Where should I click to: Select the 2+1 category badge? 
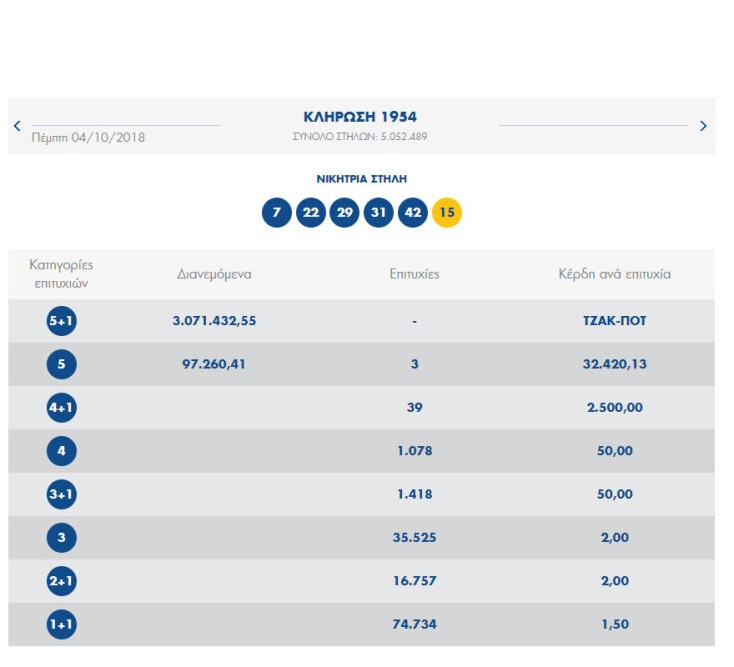(61, 581)
